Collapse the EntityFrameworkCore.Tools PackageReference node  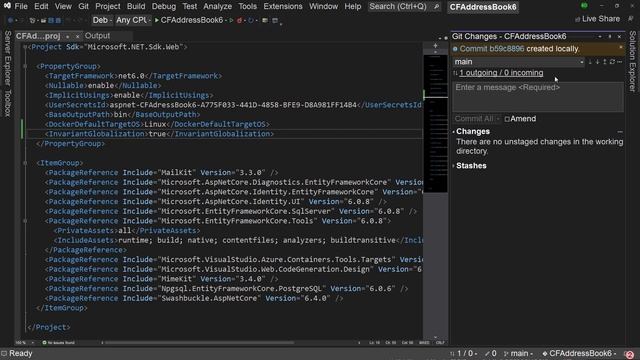25,221
